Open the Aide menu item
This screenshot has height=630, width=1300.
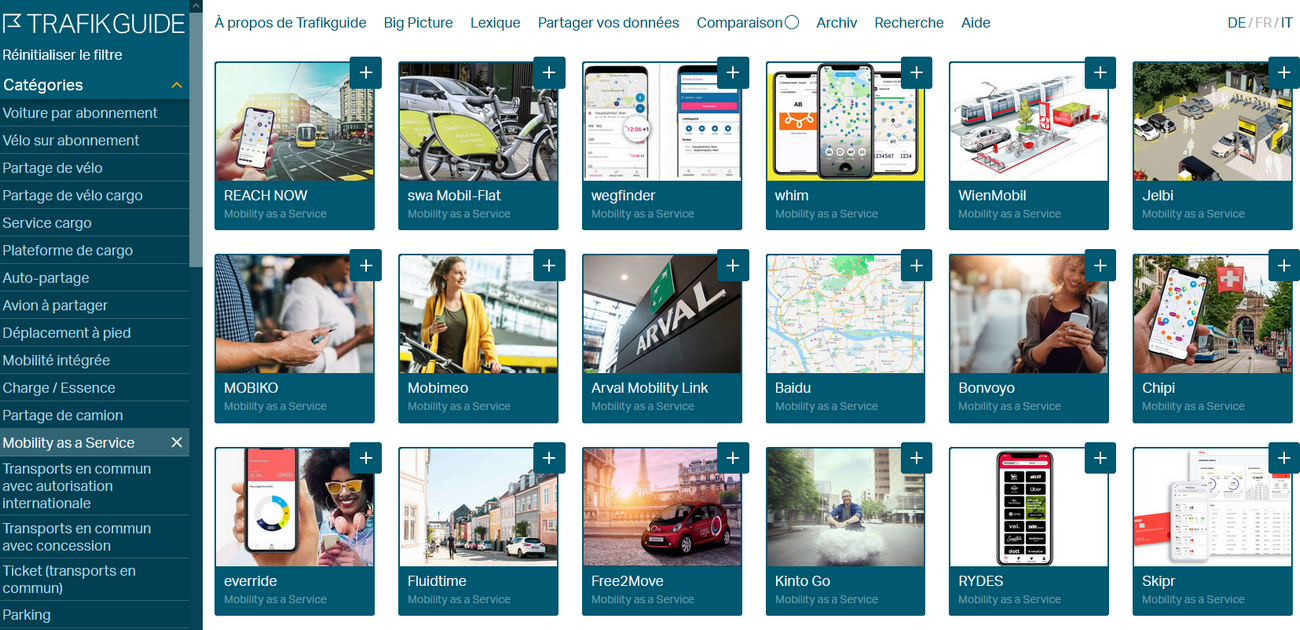(x=976, y=22)
